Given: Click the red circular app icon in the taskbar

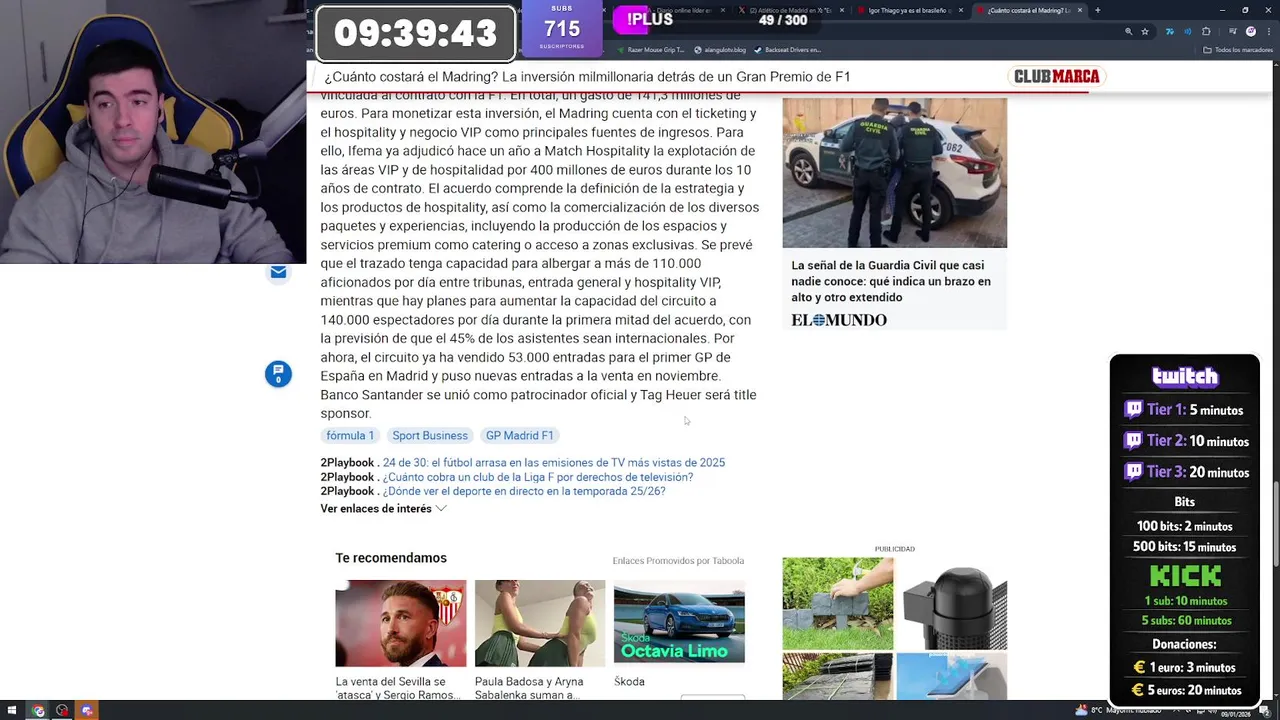Looking at the screenshot, I should (x=62, y=711).
